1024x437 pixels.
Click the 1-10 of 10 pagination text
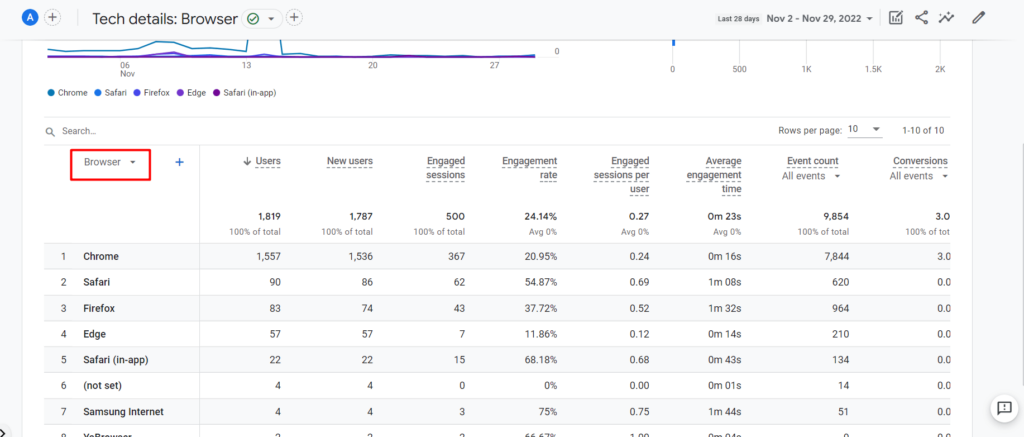923,131
